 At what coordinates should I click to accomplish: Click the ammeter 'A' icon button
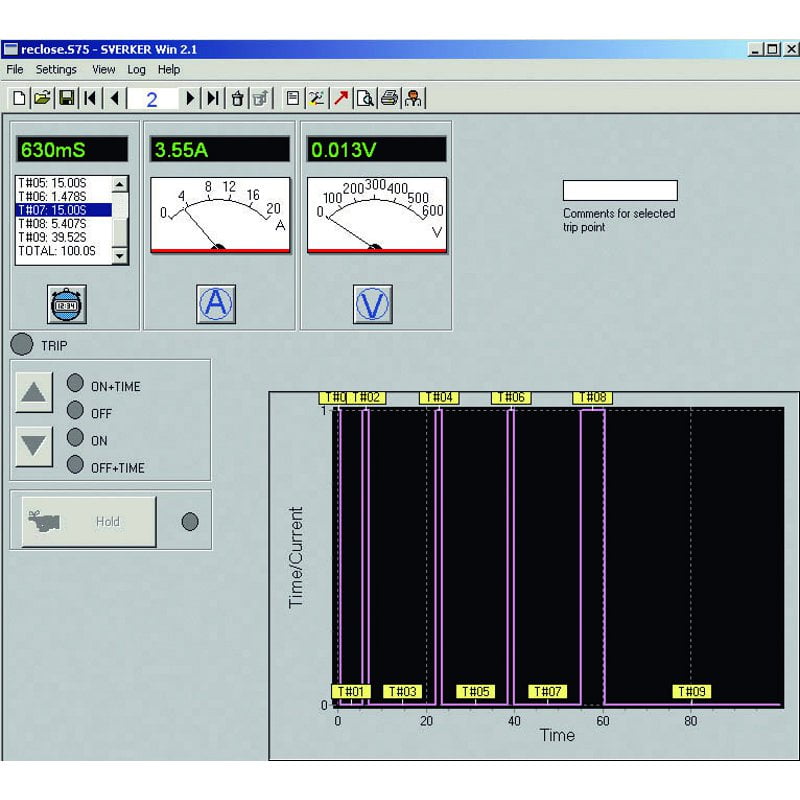[x=216, y=303]
